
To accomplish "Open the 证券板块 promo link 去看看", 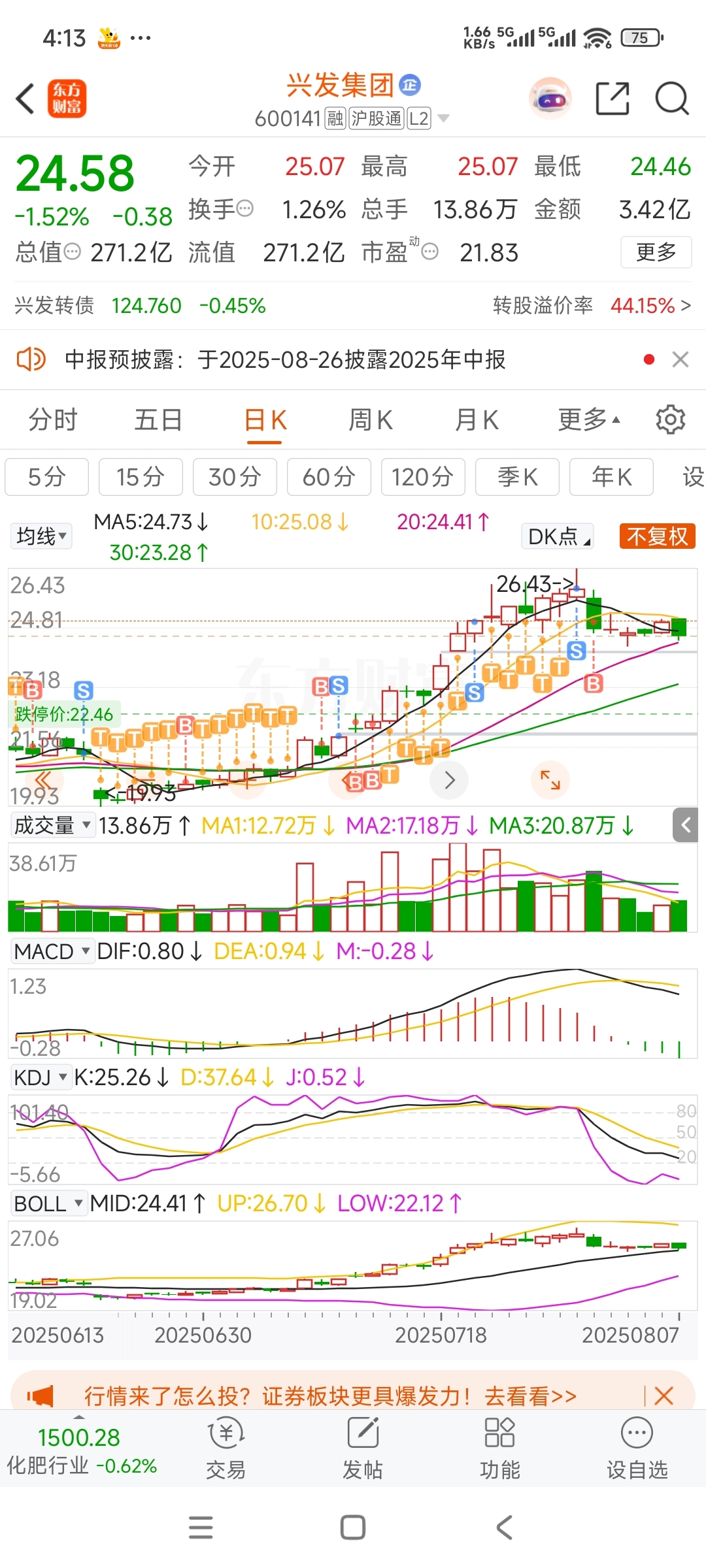I will coord(530,1396).
